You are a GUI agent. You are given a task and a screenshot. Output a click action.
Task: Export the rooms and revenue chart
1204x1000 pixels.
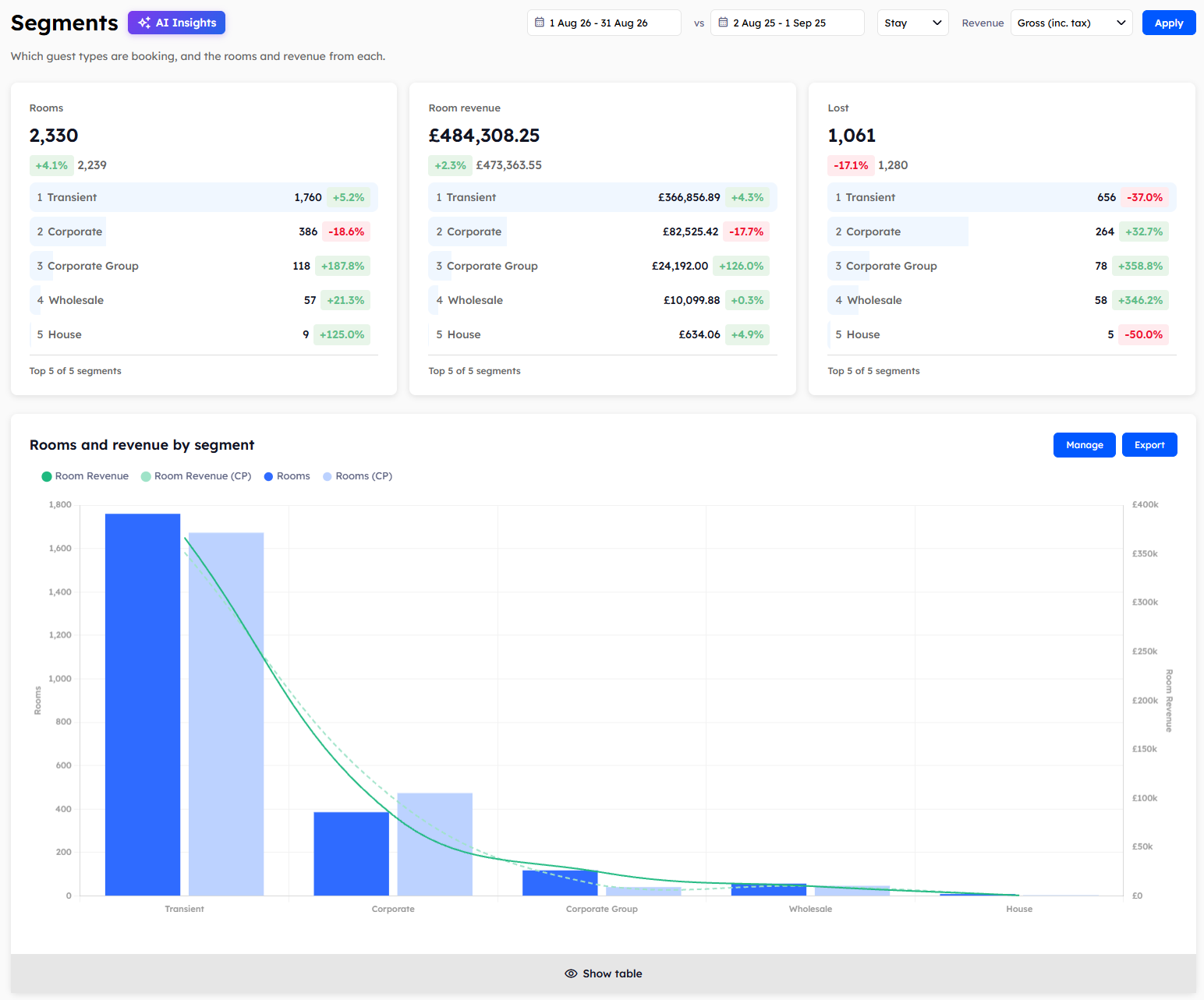(1149, 445)
